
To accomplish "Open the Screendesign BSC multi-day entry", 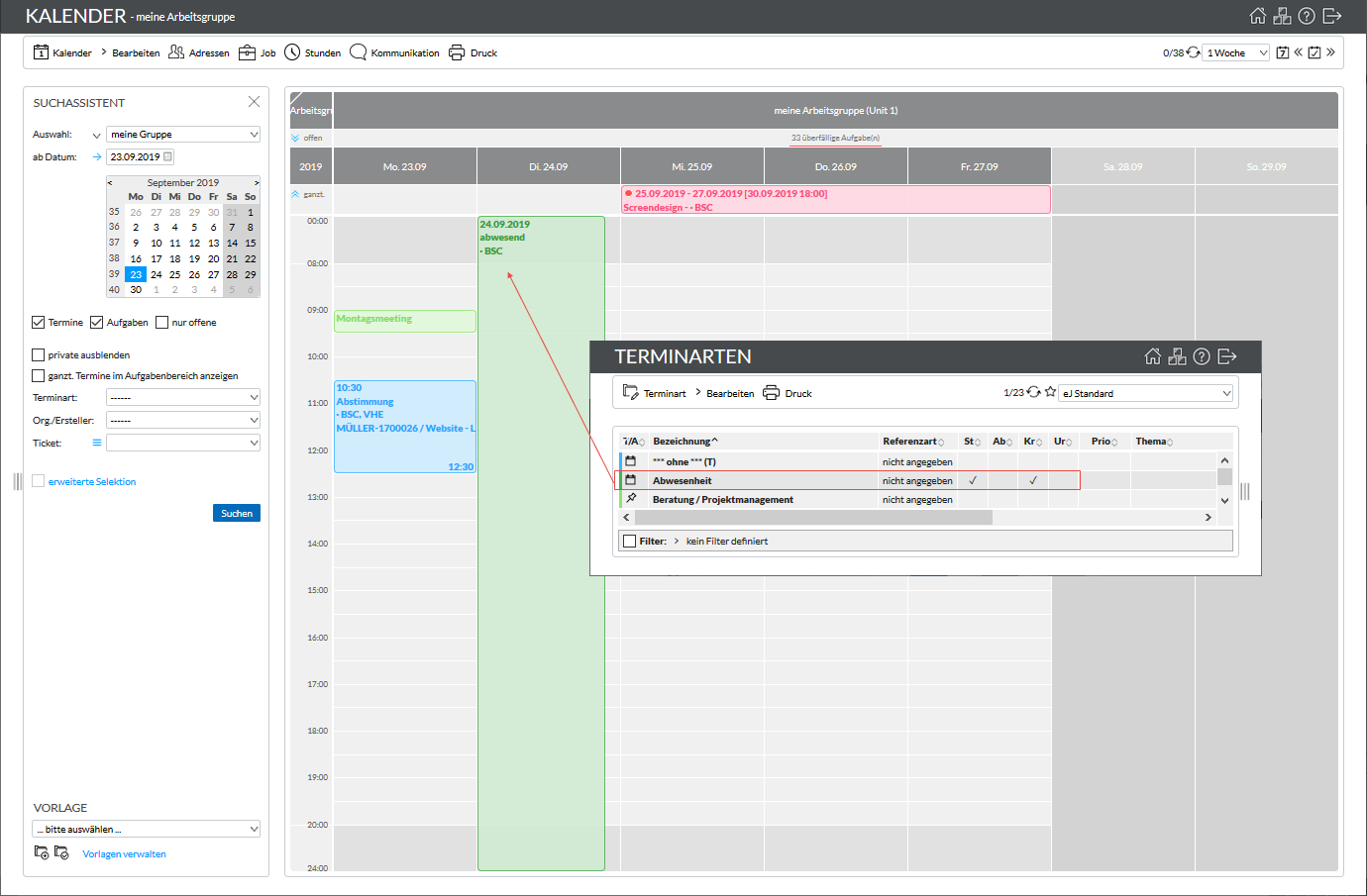I will [x=836, y=200].
